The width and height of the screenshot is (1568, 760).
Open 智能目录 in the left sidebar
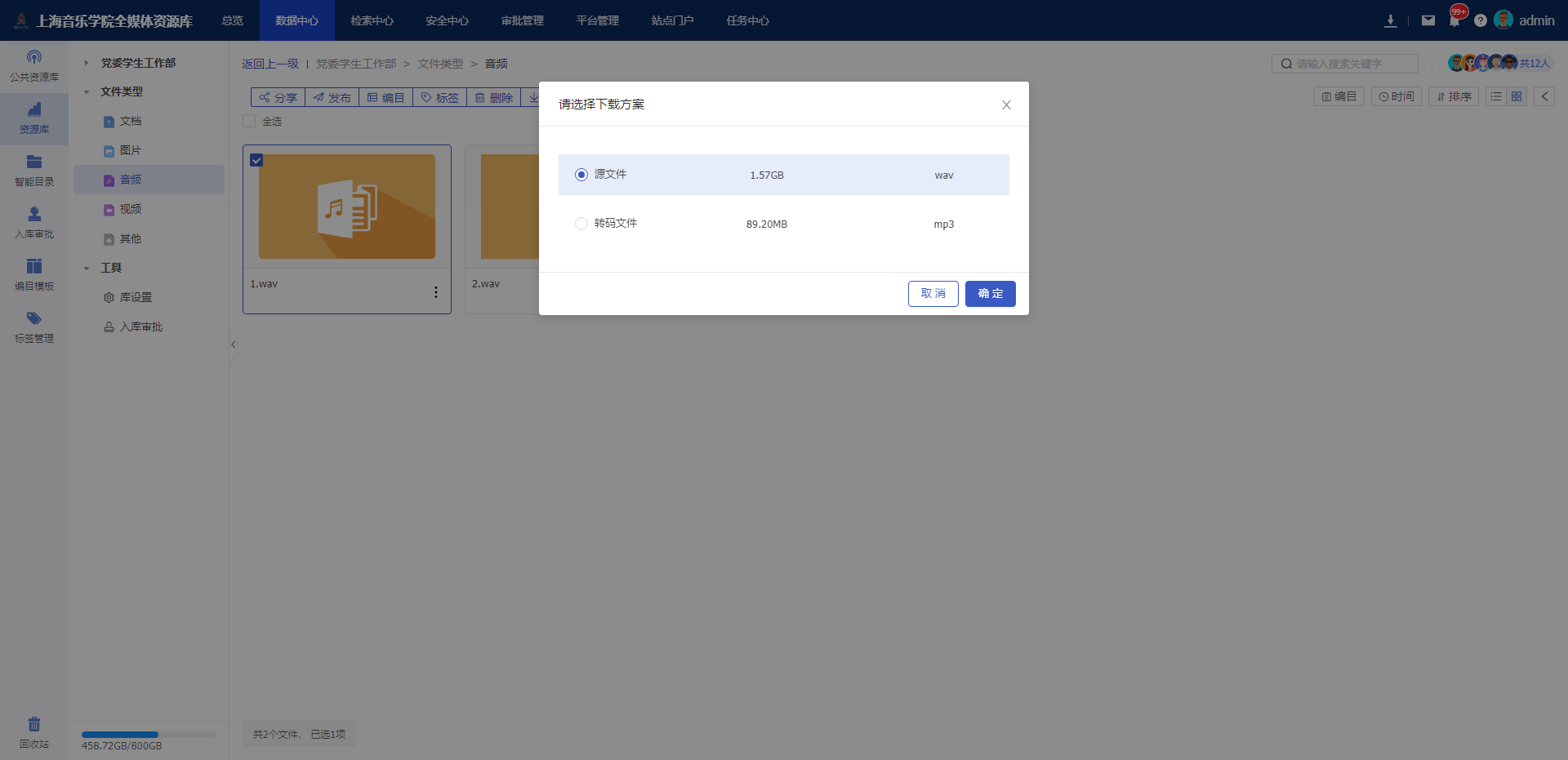(x=33, y=170)
